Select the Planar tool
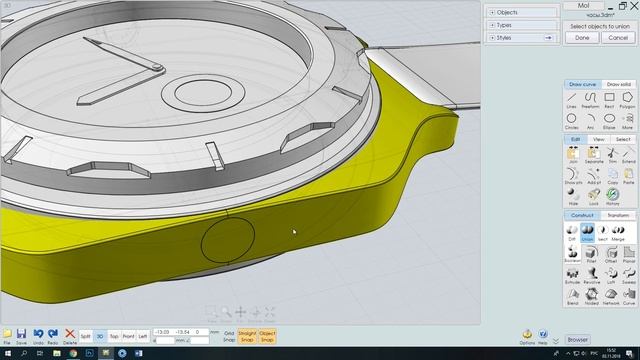The image size is (640, 360). [629, 255]
